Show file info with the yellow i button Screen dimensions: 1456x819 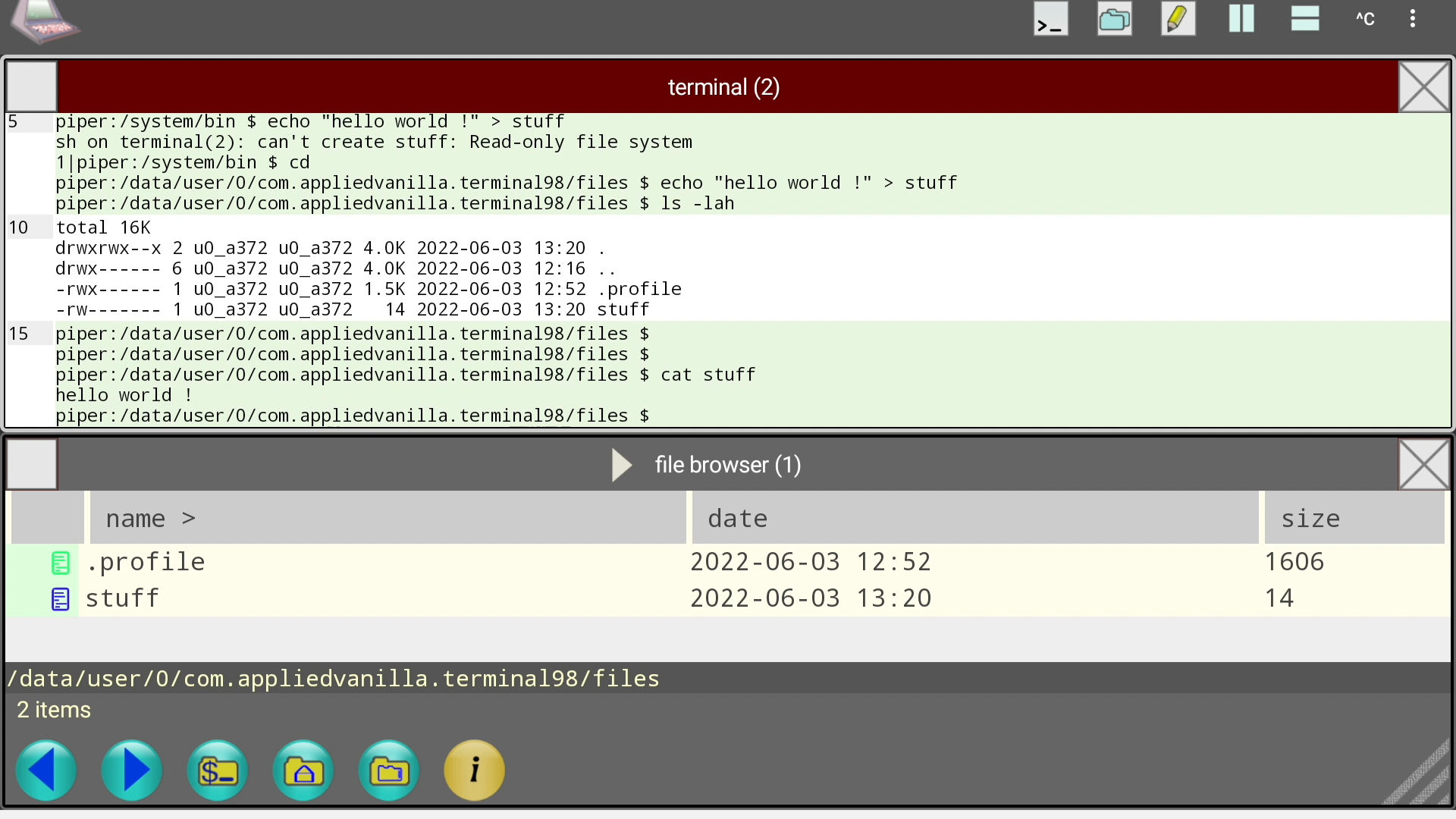pos(474,770)
